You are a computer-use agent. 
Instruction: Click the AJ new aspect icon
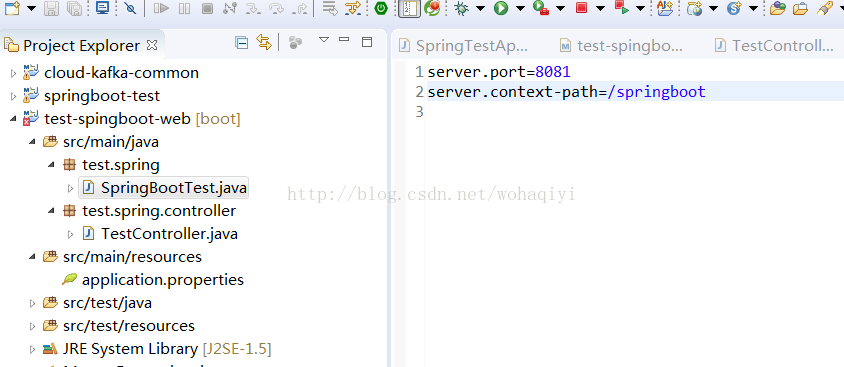coord(665,8)
